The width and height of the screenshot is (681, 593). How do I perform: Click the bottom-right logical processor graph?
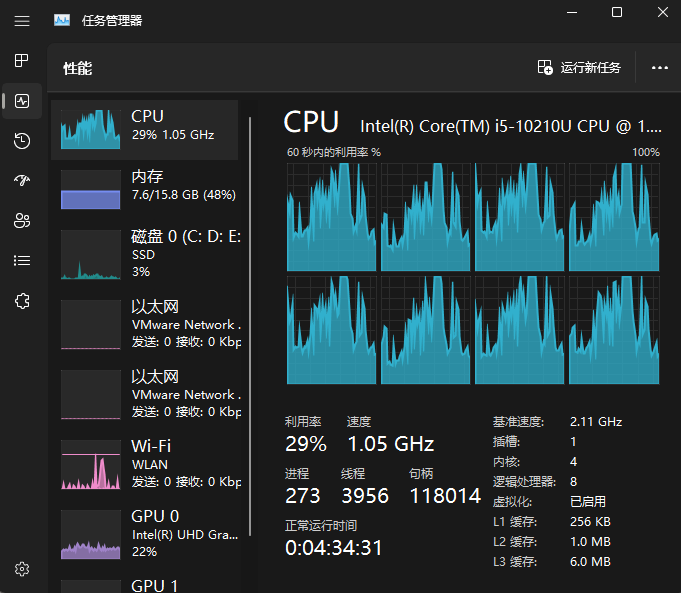614,330
